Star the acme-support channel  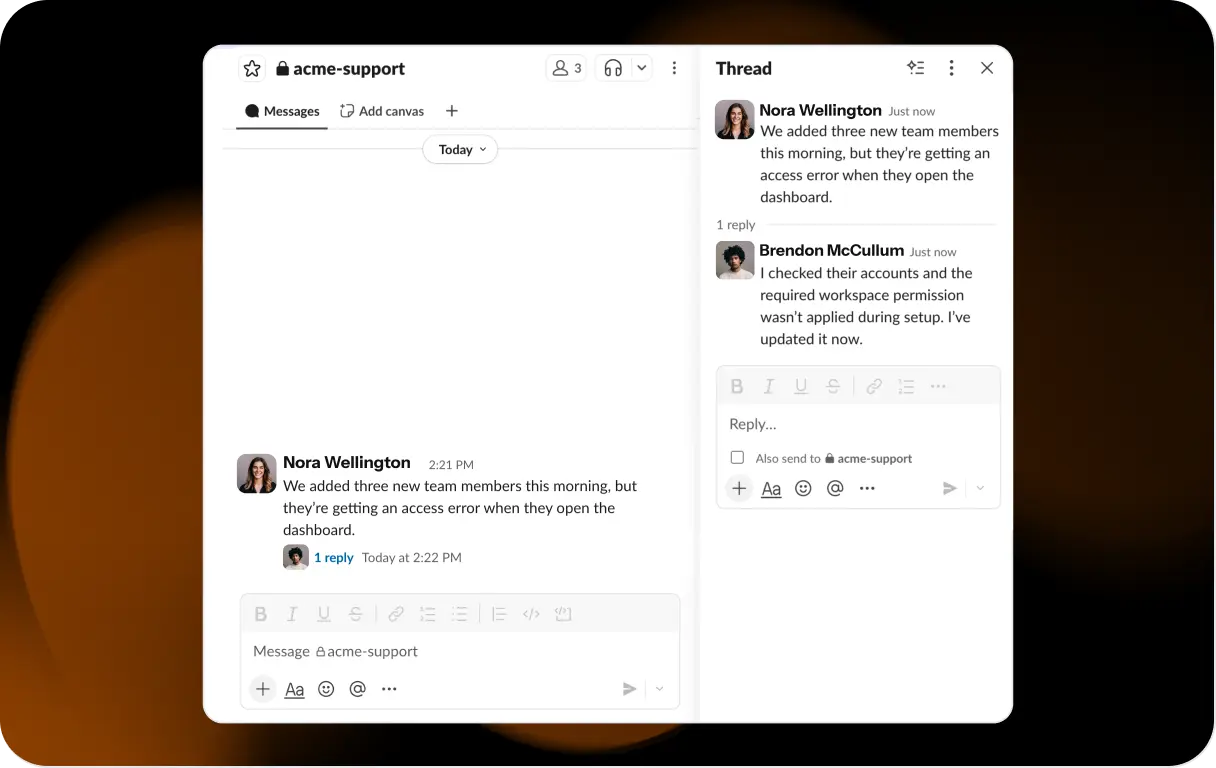[252, 68]
